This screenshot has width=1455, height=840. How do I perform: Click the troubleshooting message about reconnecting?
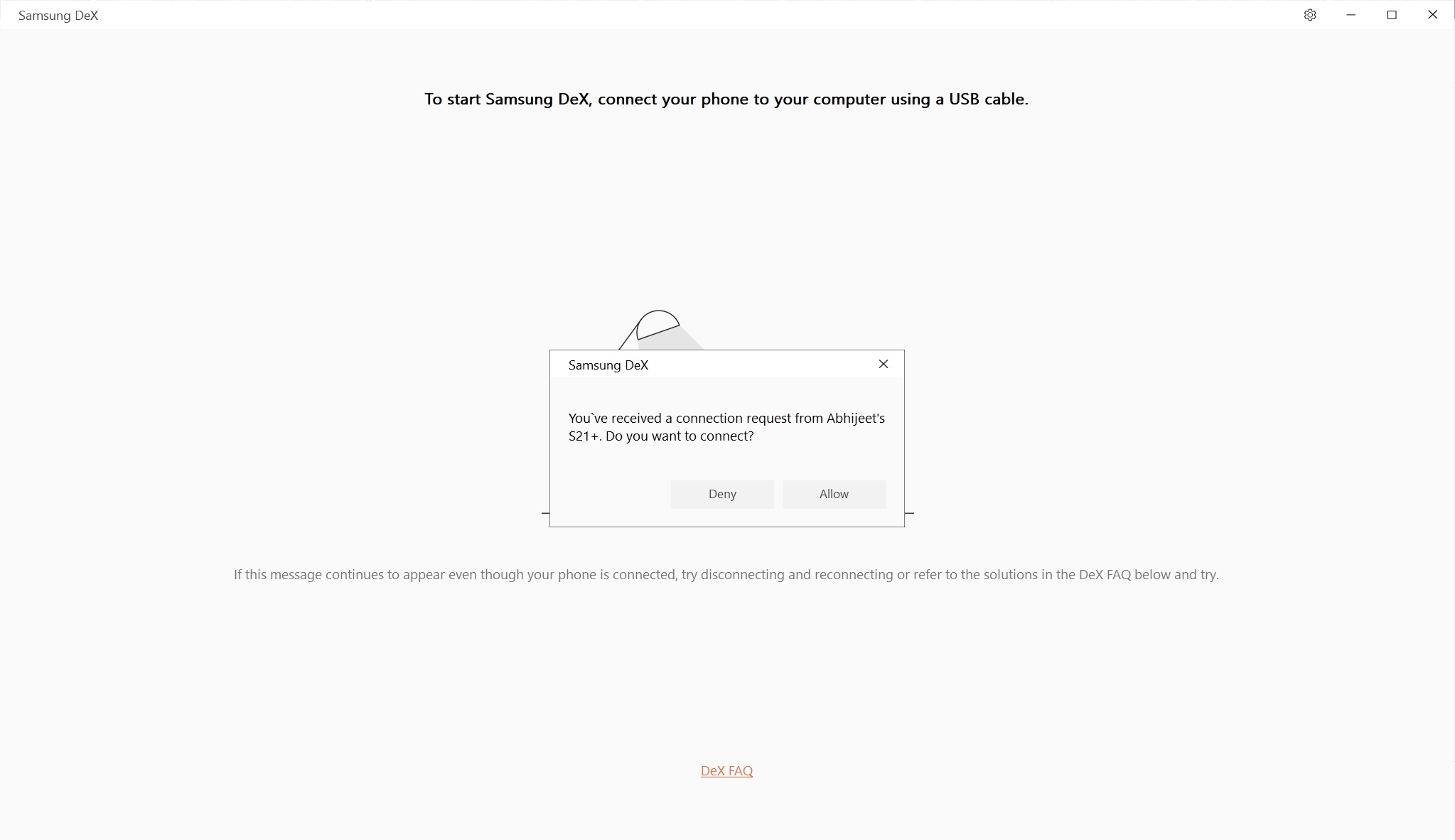pos(726,574)
